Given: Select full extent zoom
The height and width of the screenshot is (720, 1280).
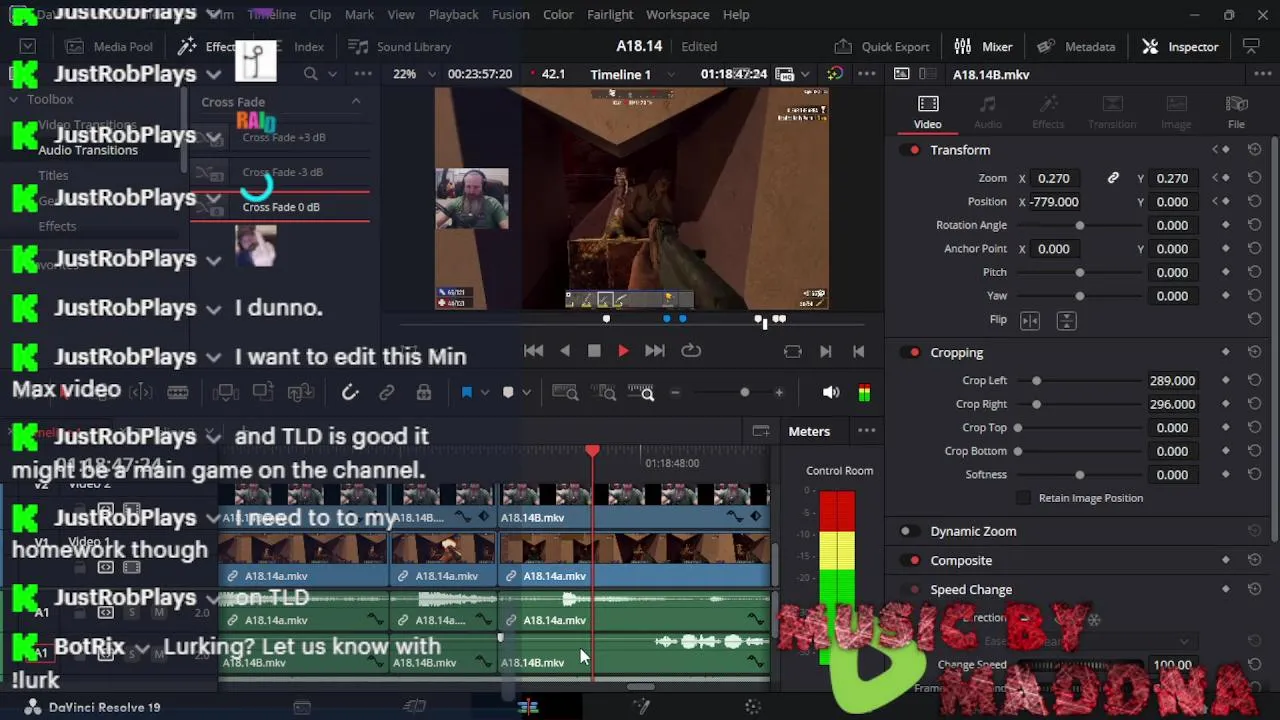Looking at the screenshot, I should 565,393.
